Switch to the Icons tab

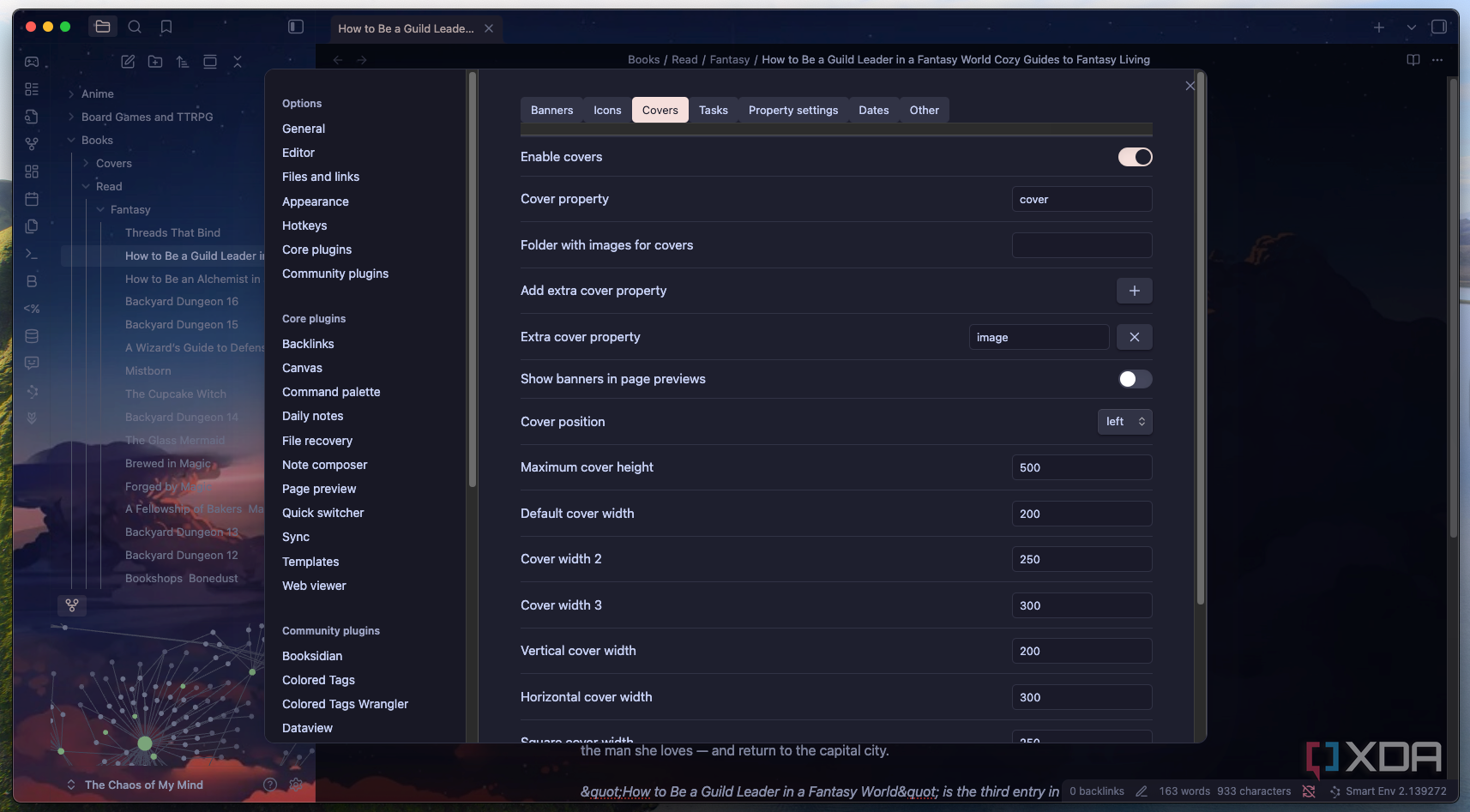click(607, 110)
